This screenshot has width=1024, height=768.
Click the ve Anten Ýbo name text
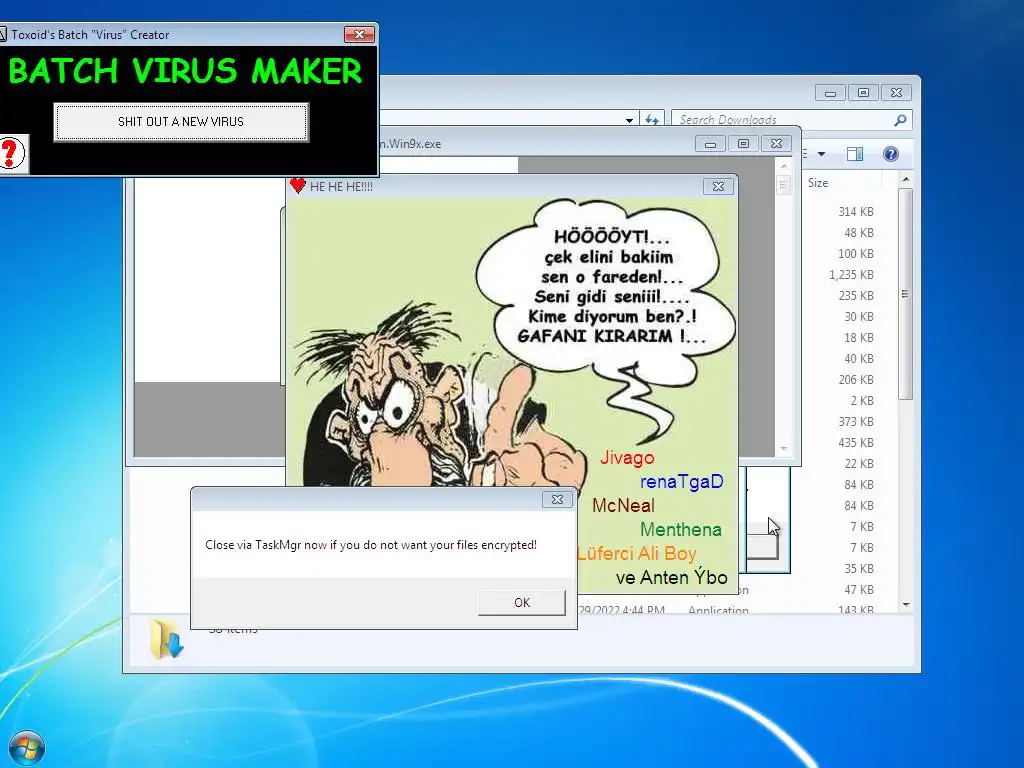click(x=671, y=577)
